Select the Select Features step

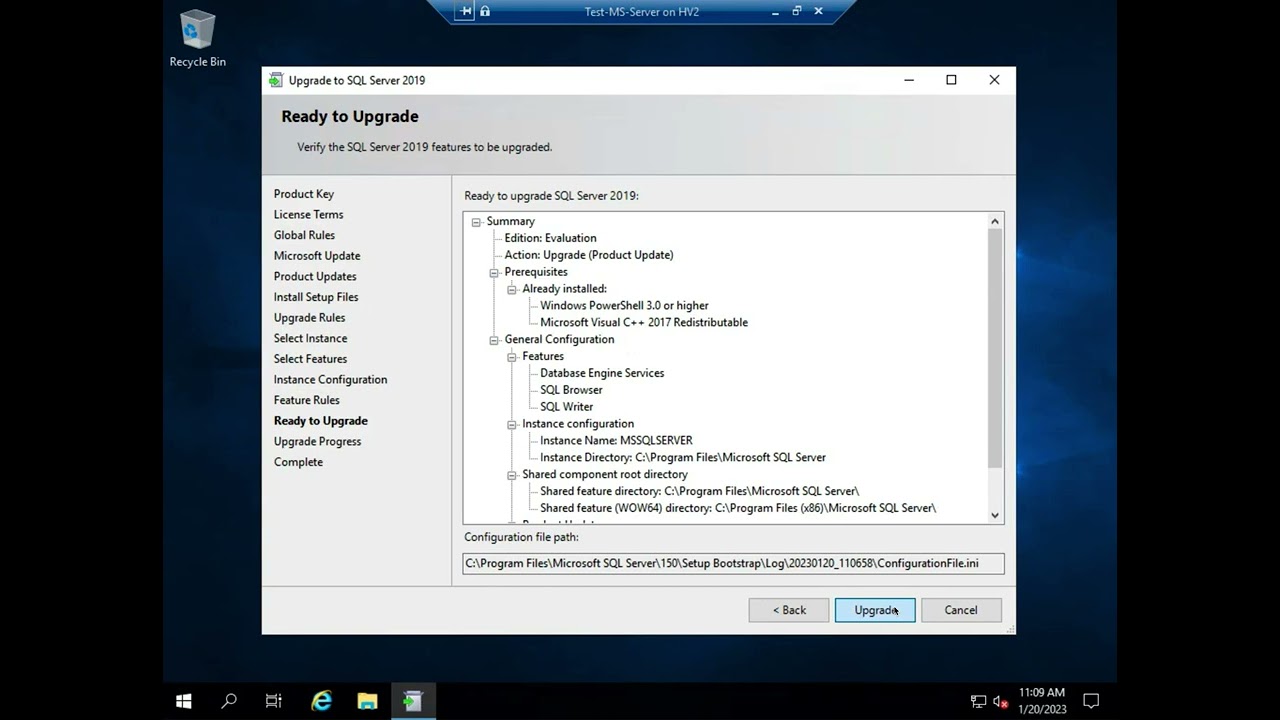(310, 359)
